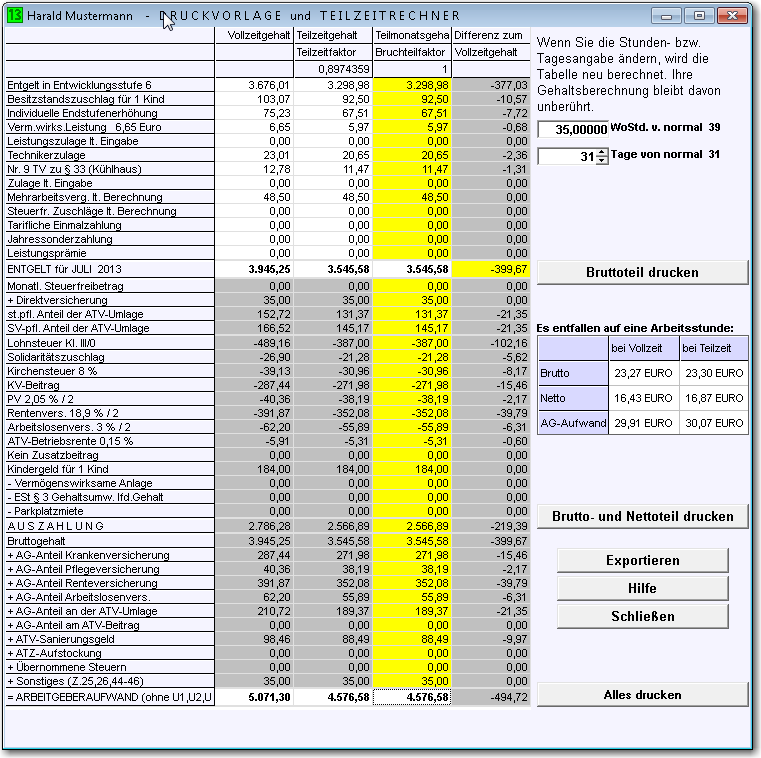Click the bei Teilzeit header in hourly table

[x=713, y=348]
